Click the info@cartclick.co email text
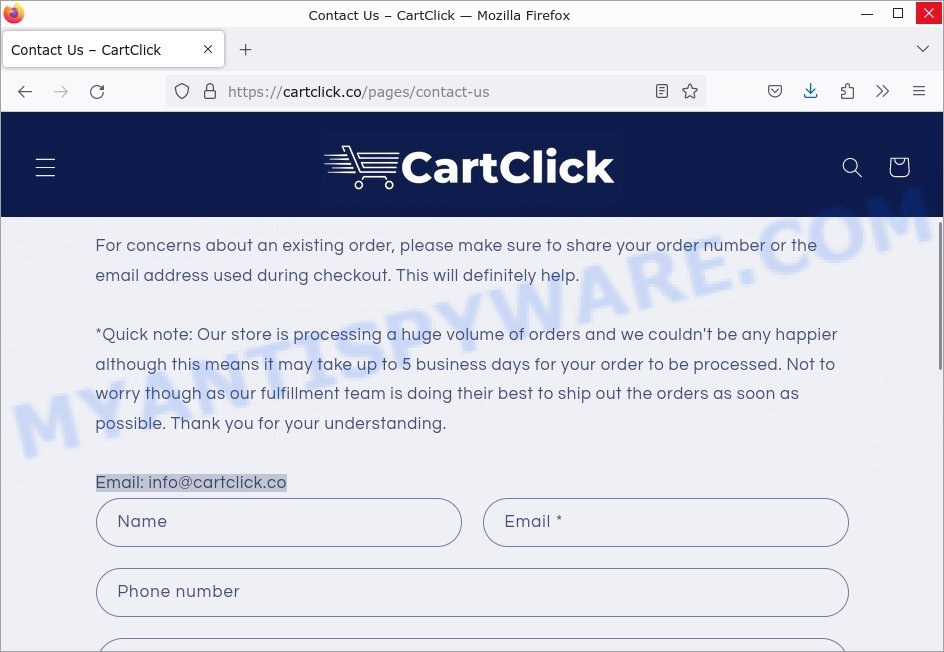This screenshot has height=652, width=944. click(217, 482)
